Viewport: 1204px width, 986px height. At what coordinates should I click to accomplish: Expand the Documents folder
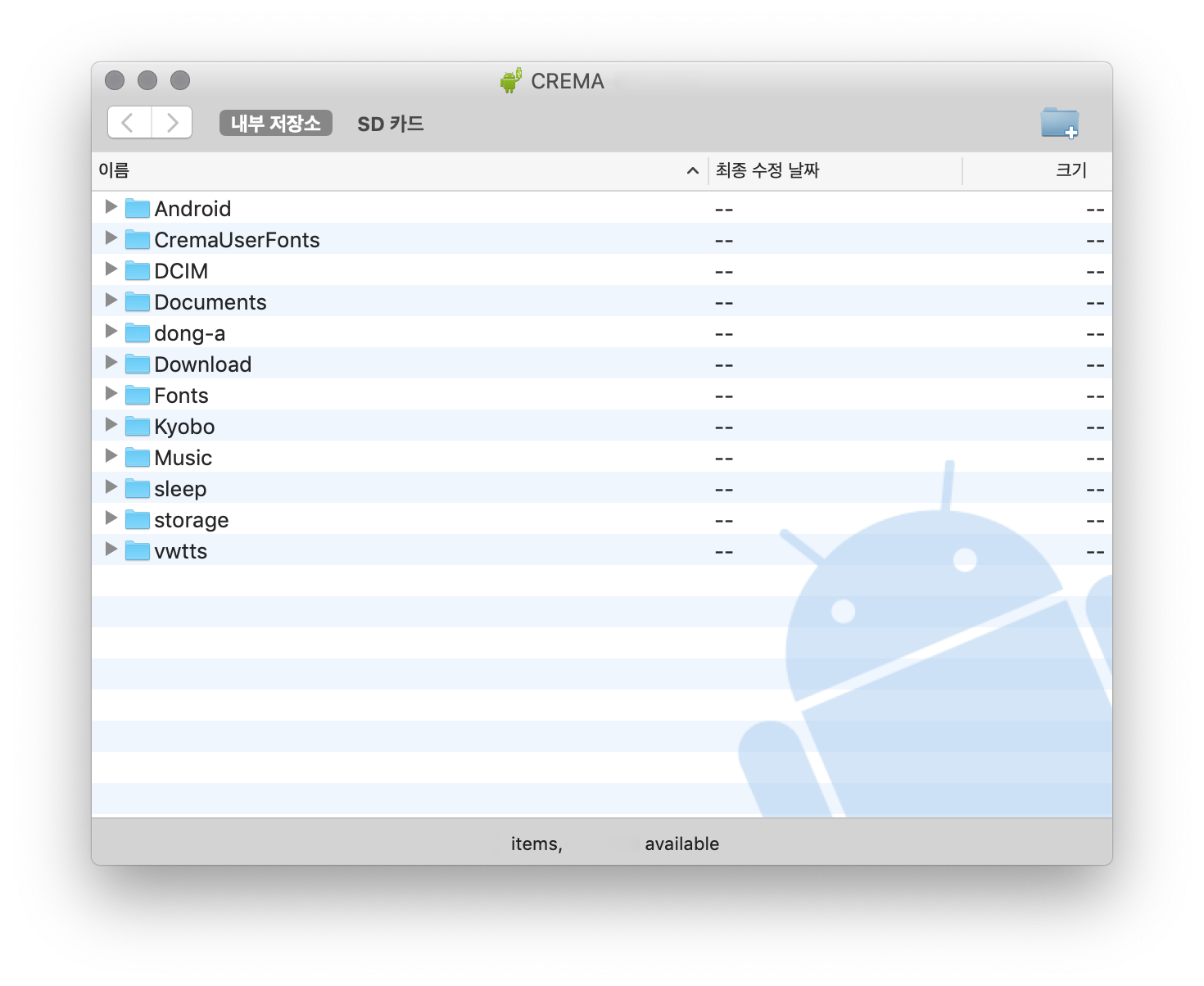(111, 300)
